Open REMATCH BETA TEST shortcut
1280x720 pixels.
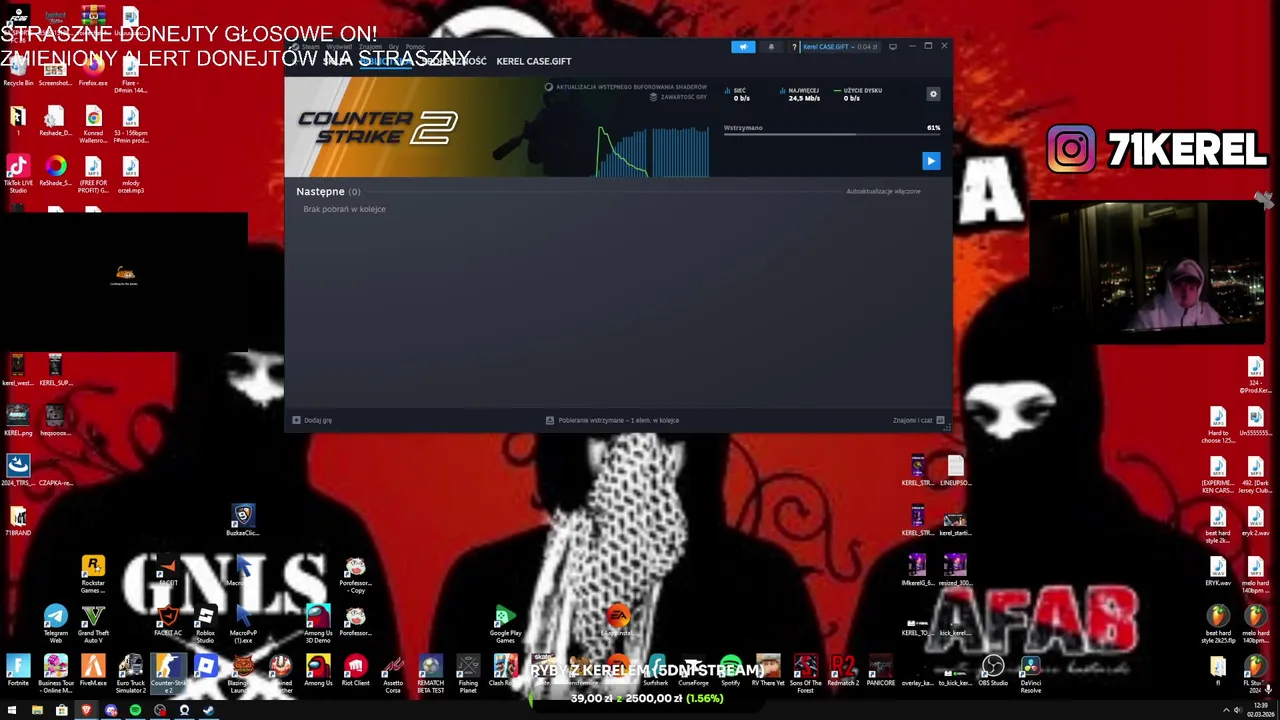coord(430,673)
